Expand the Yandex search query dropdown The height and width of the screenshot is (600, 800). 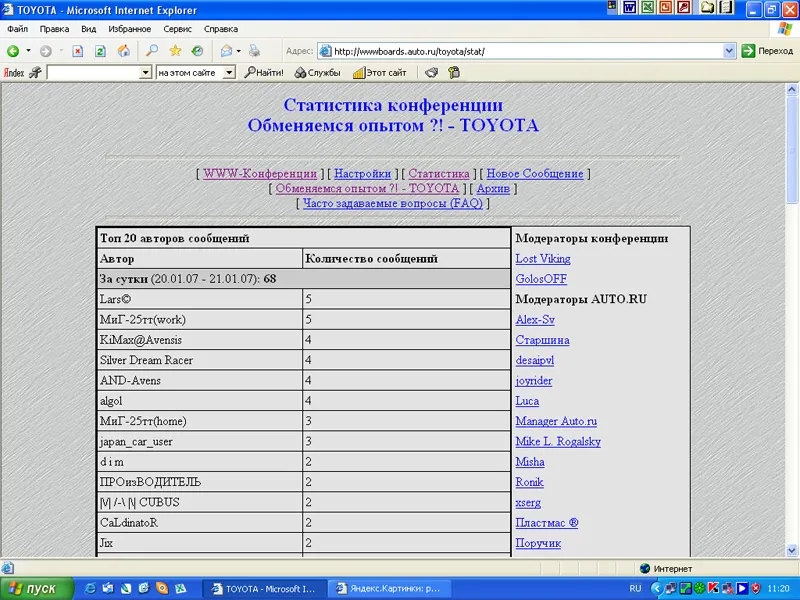click(145, 73)
